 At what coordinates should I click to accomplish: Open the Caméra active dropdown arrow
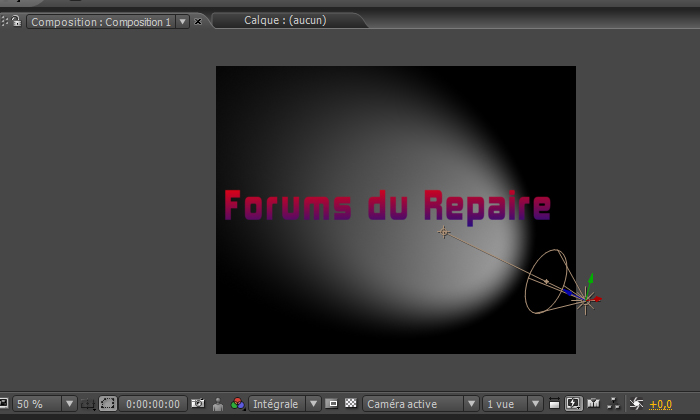471,404
